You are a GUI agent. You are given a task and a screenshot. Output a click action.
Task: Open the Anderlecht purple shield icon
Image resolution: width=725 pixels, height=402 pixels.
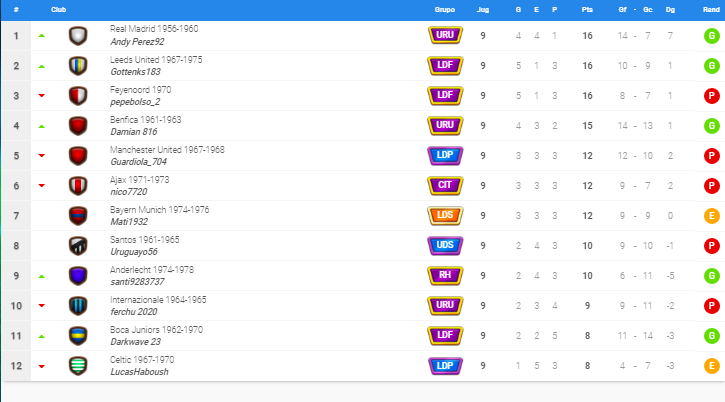point(78,276)
